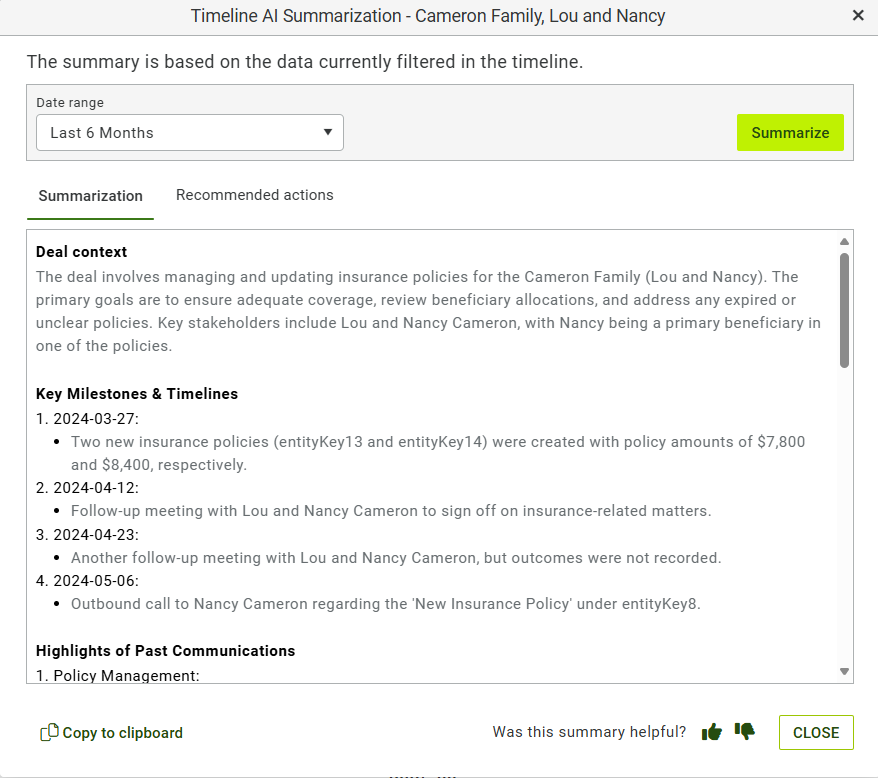Click the Summarize button

pyautogui.click(x=790, y=133)
